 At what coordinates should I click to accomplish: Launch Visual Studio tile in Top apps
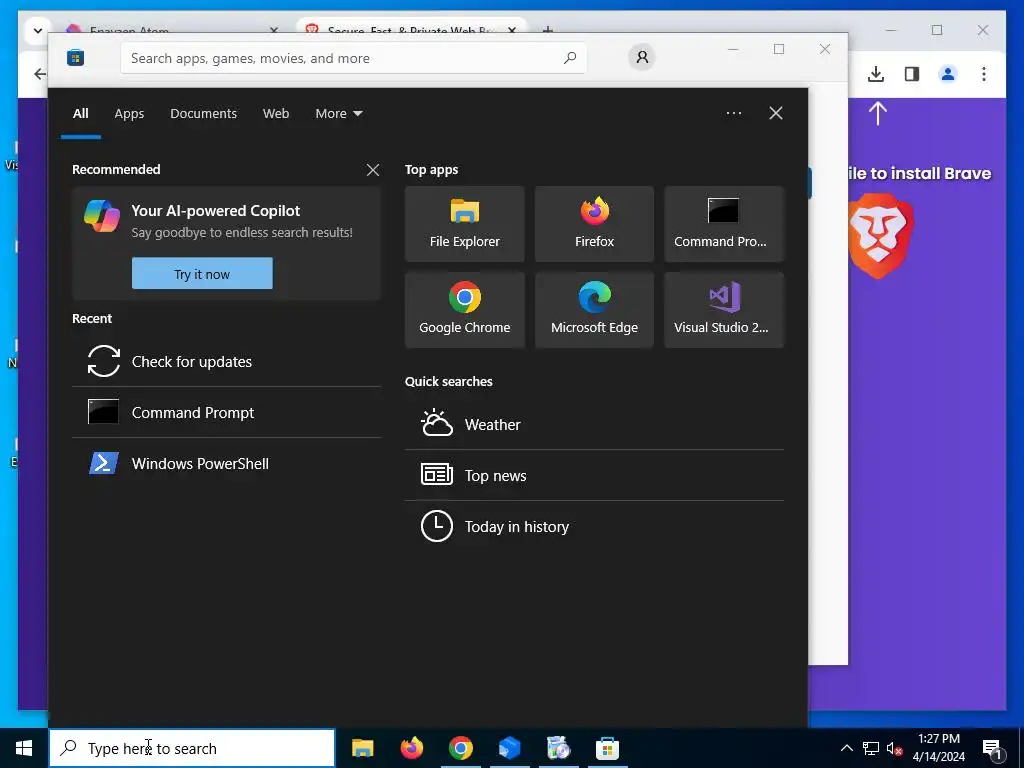coord(724,310)
